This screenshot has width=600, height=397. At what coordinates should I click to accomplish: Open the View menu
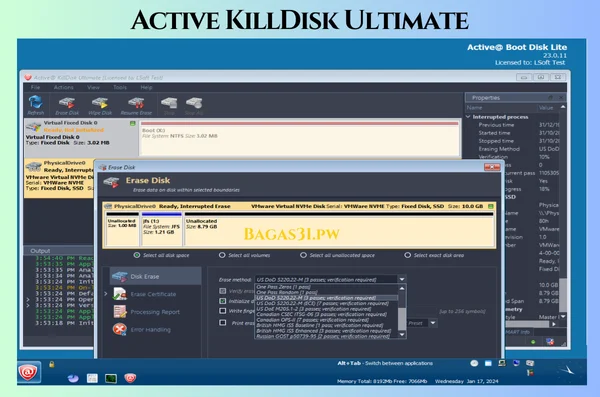point(93,87)
